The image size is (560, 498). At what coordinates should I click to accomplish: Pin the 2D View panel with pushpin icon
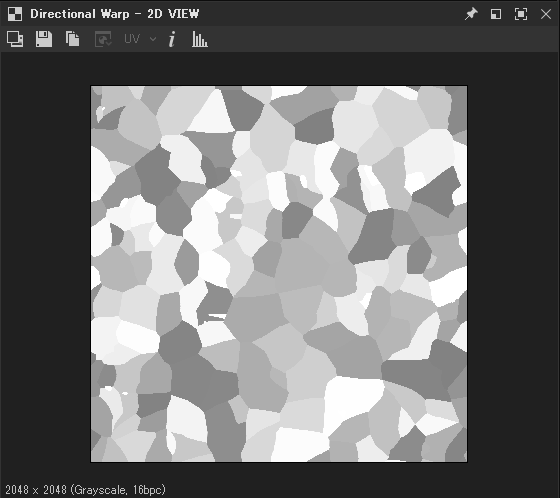click(471, 14)
